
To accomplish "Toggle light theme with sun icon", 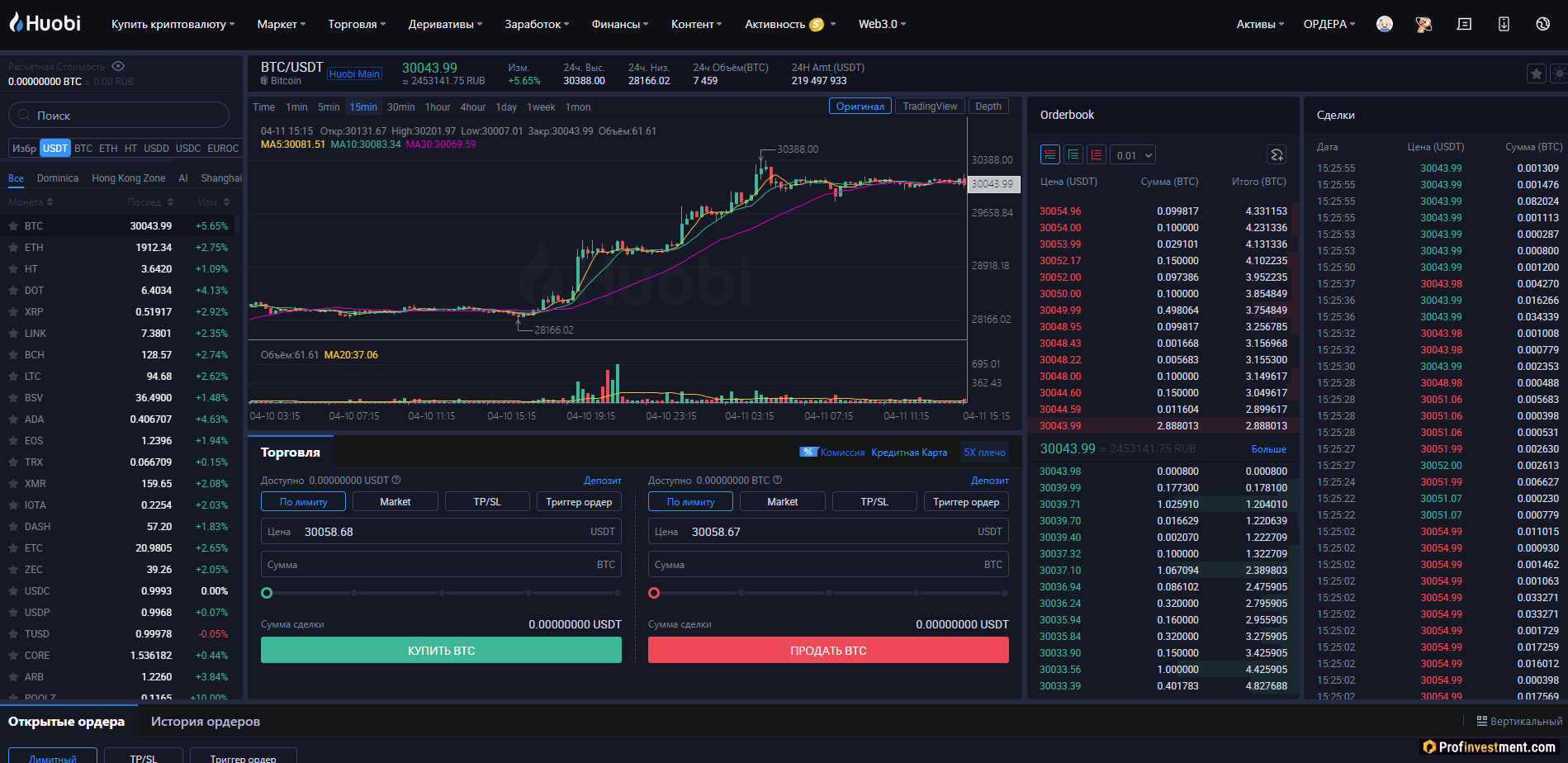I will click(1559, 73).
